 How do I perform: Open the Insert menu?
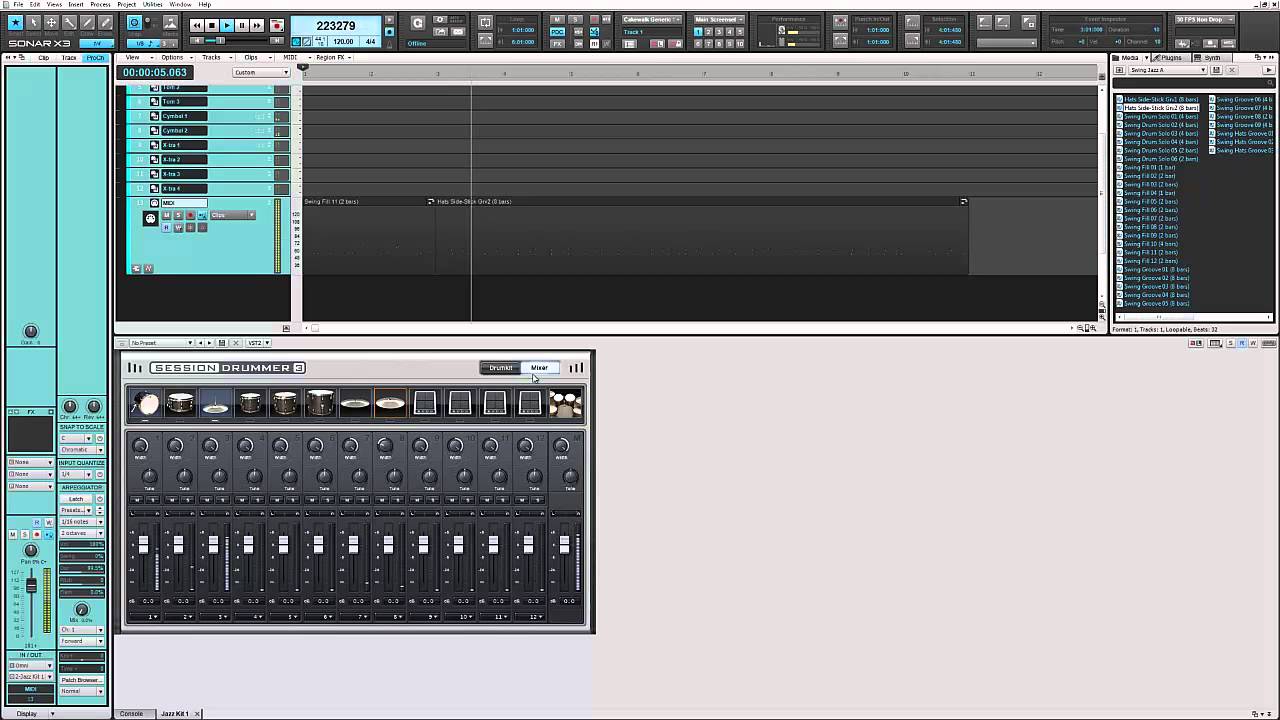point(76,4)
